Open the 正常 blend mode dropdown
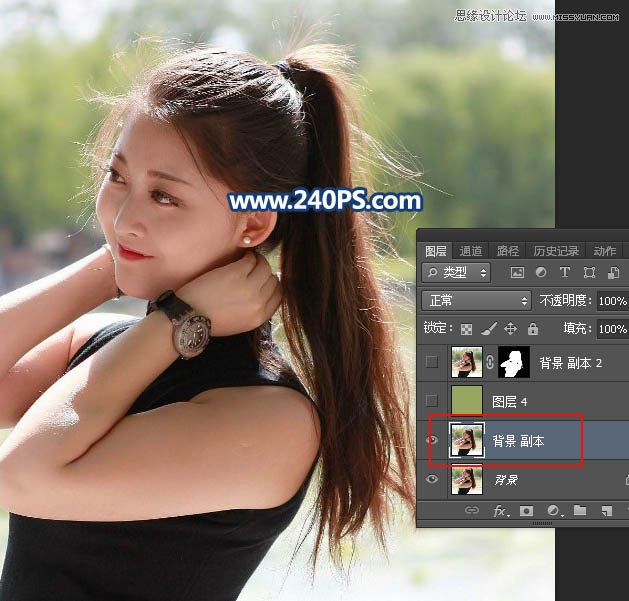629x601 pixels. [x=476, y=300]
